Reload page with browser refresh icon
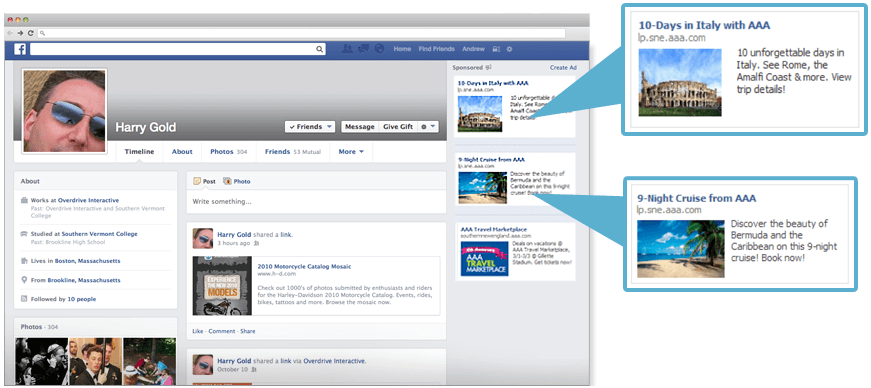Screen dimensions: 871x388 [x=31, y=33]
